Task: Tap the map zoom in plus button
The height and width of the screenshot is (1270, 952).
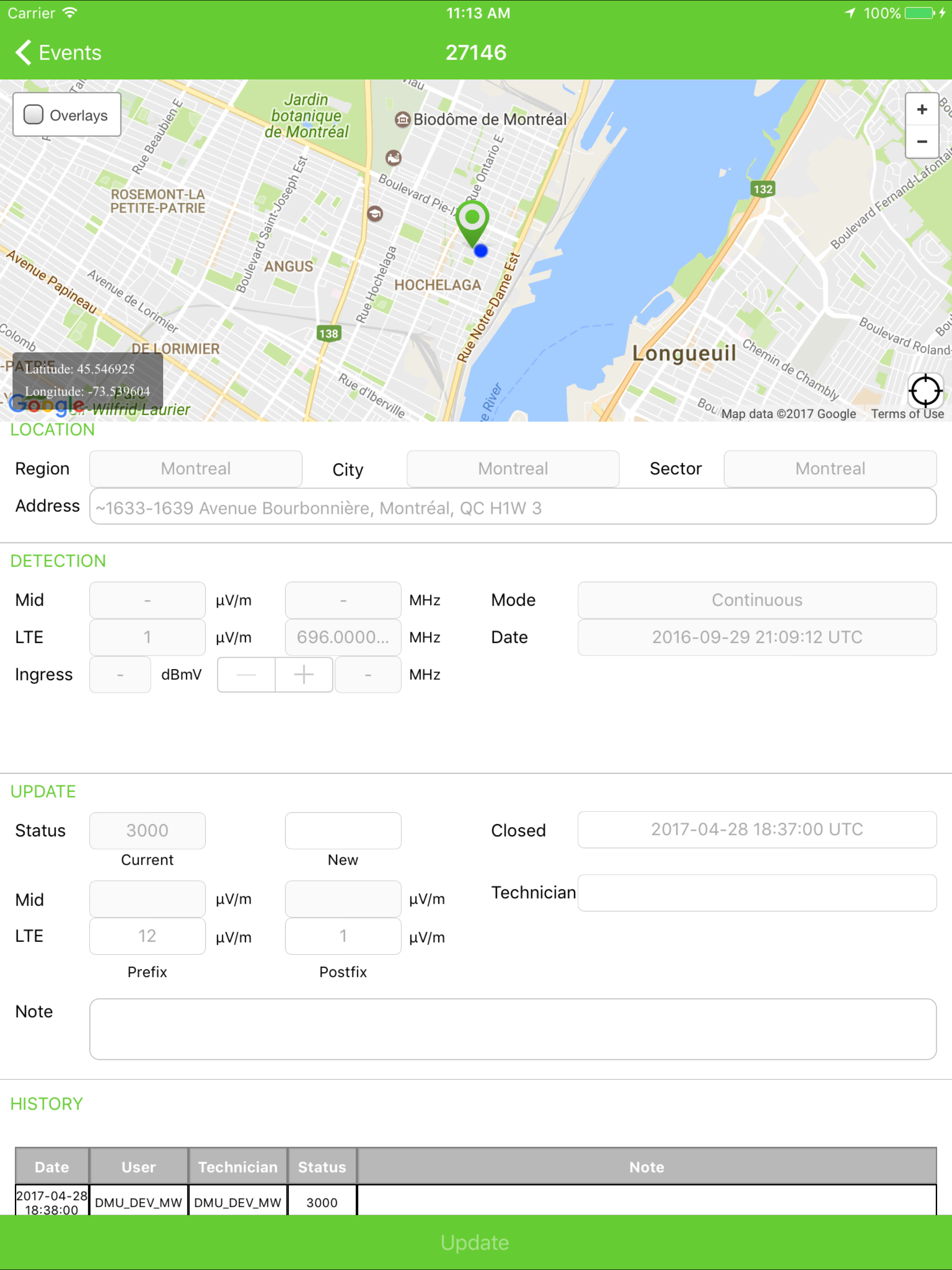Action: pyautogui.click(x=922, y=110)
